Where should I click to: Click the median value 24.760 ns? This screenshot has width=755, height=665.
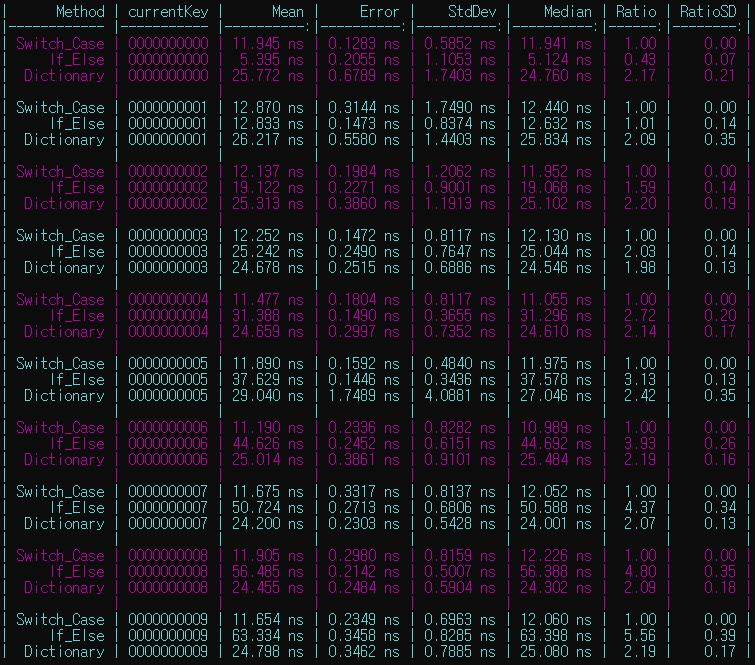[556, 76]
